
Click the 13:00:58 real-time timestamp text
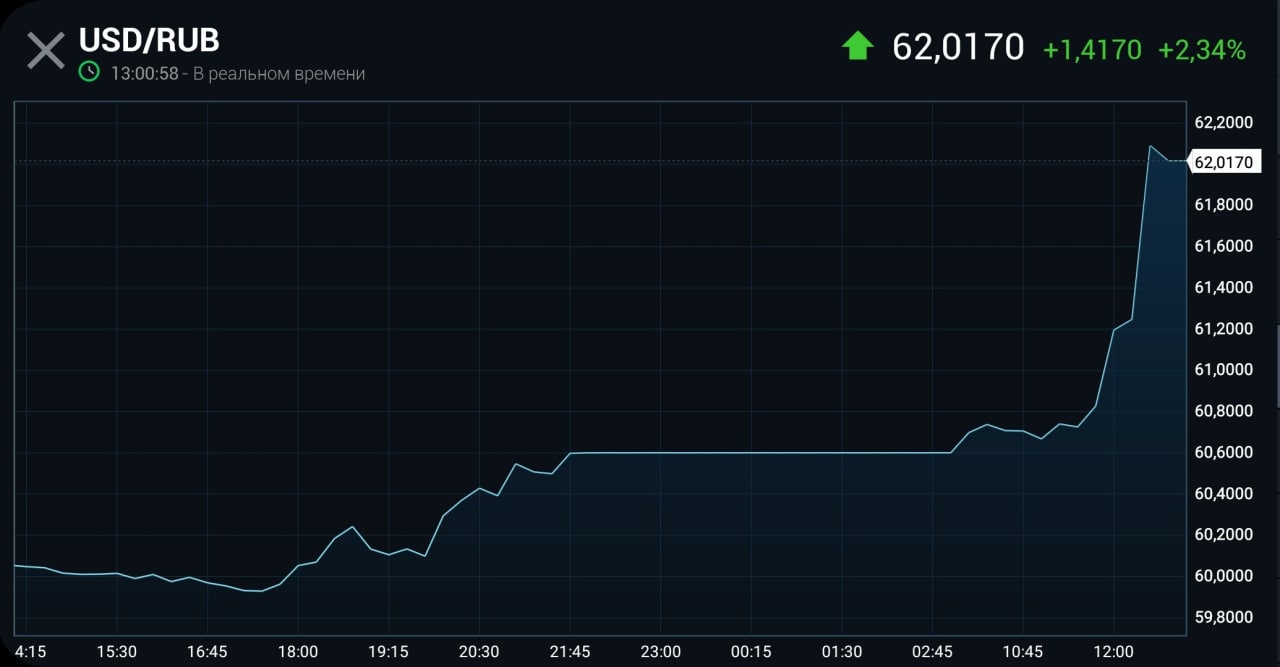238,73
